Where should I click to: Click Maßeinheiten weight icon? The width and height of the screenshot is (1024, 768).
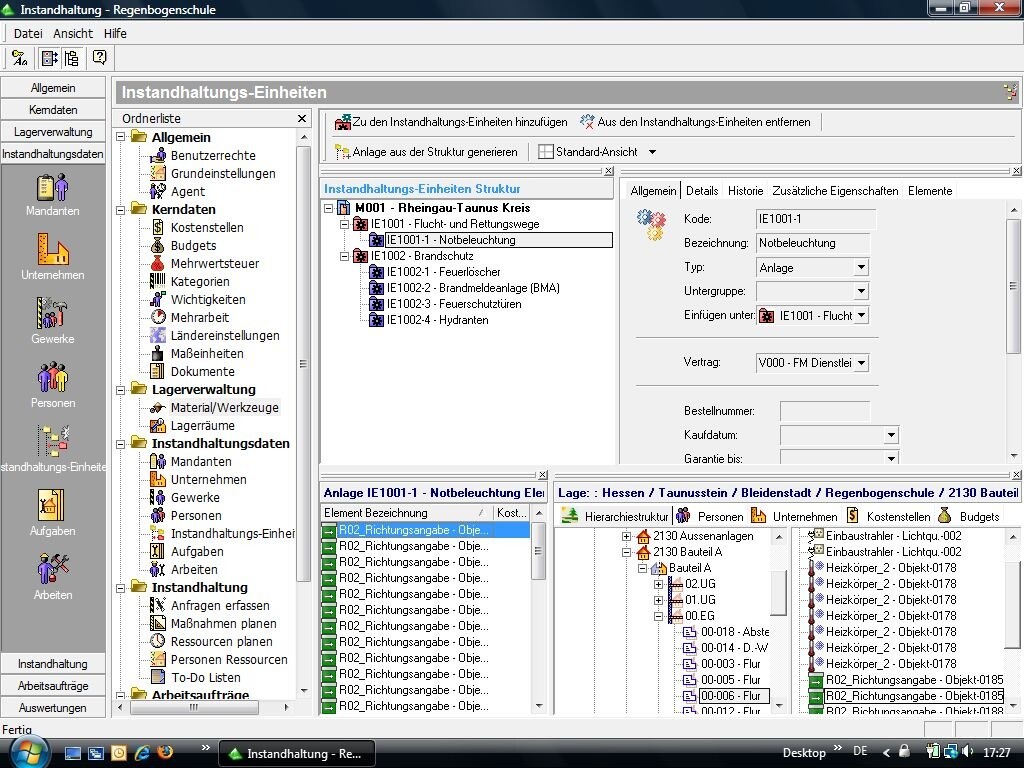158,353
